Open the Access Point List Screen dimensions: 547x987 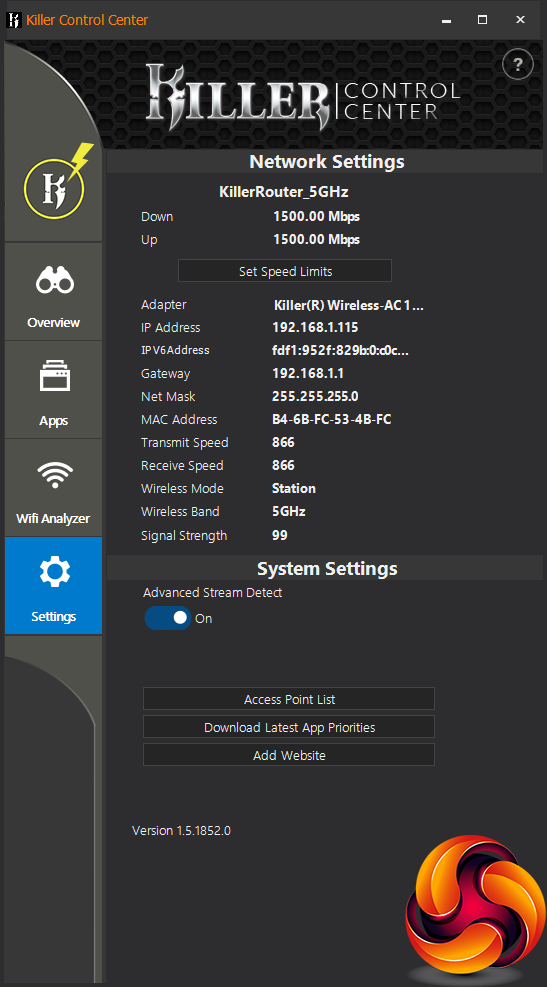point(289,699)
